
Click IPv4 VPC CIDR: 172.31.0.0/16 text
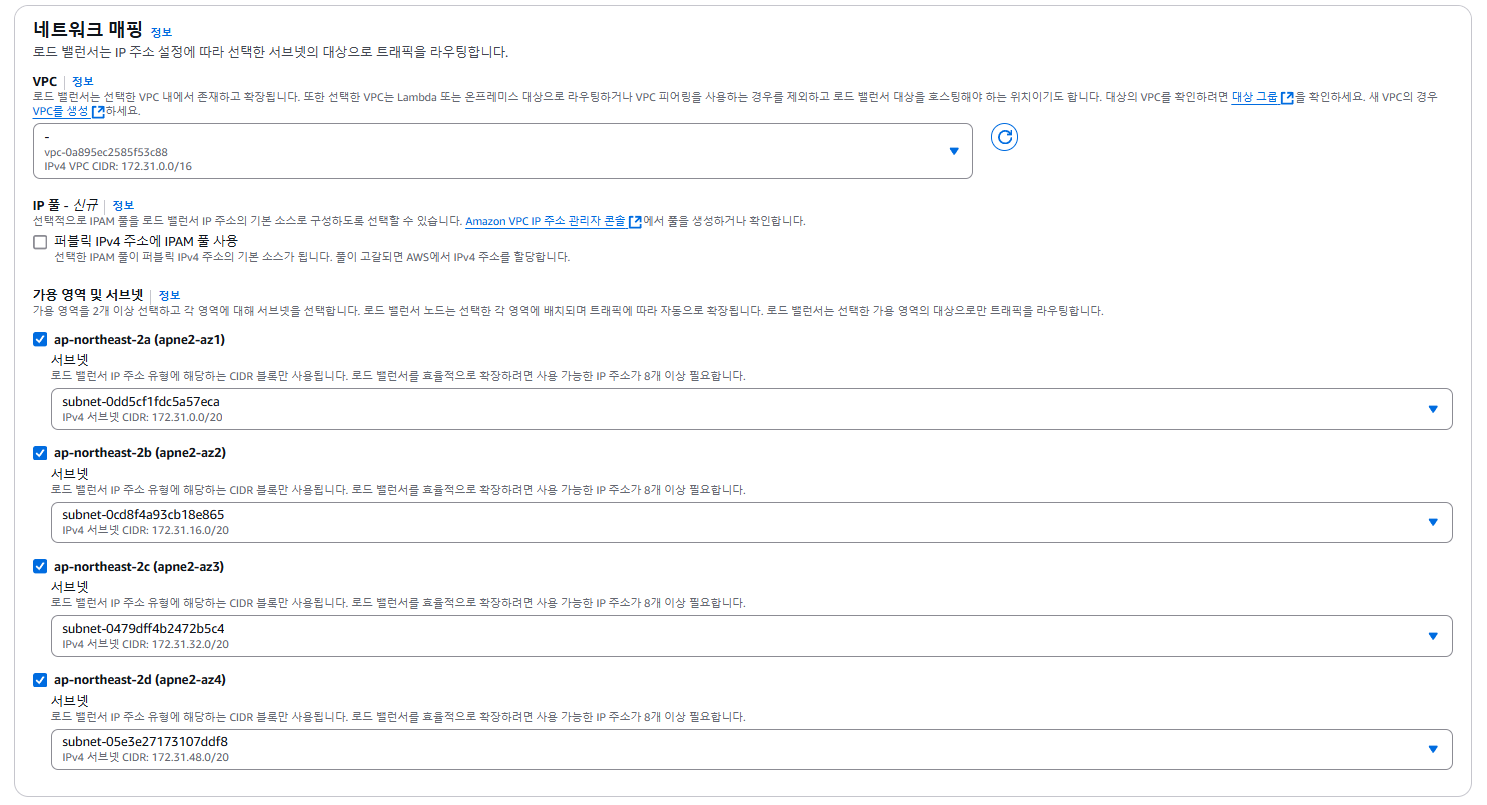coord(118,166)
